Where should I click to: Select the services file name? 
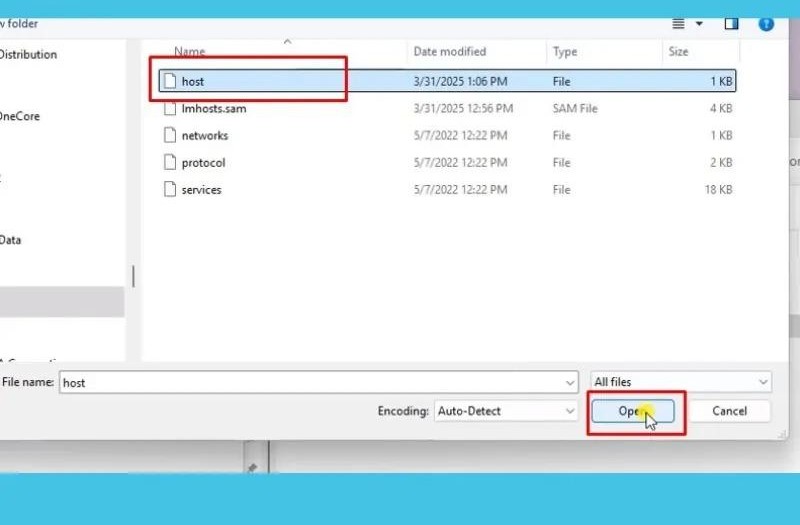point(201,190)
